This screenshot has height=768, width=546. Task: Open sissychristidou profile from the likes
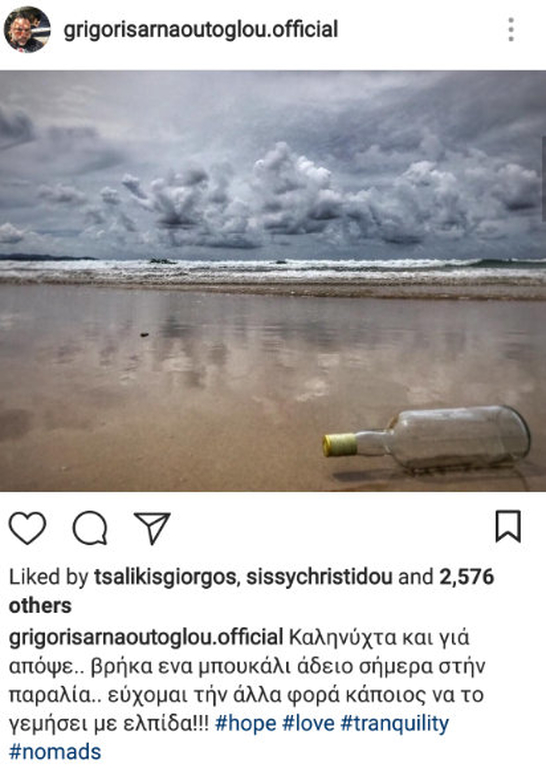coord(319,577)
